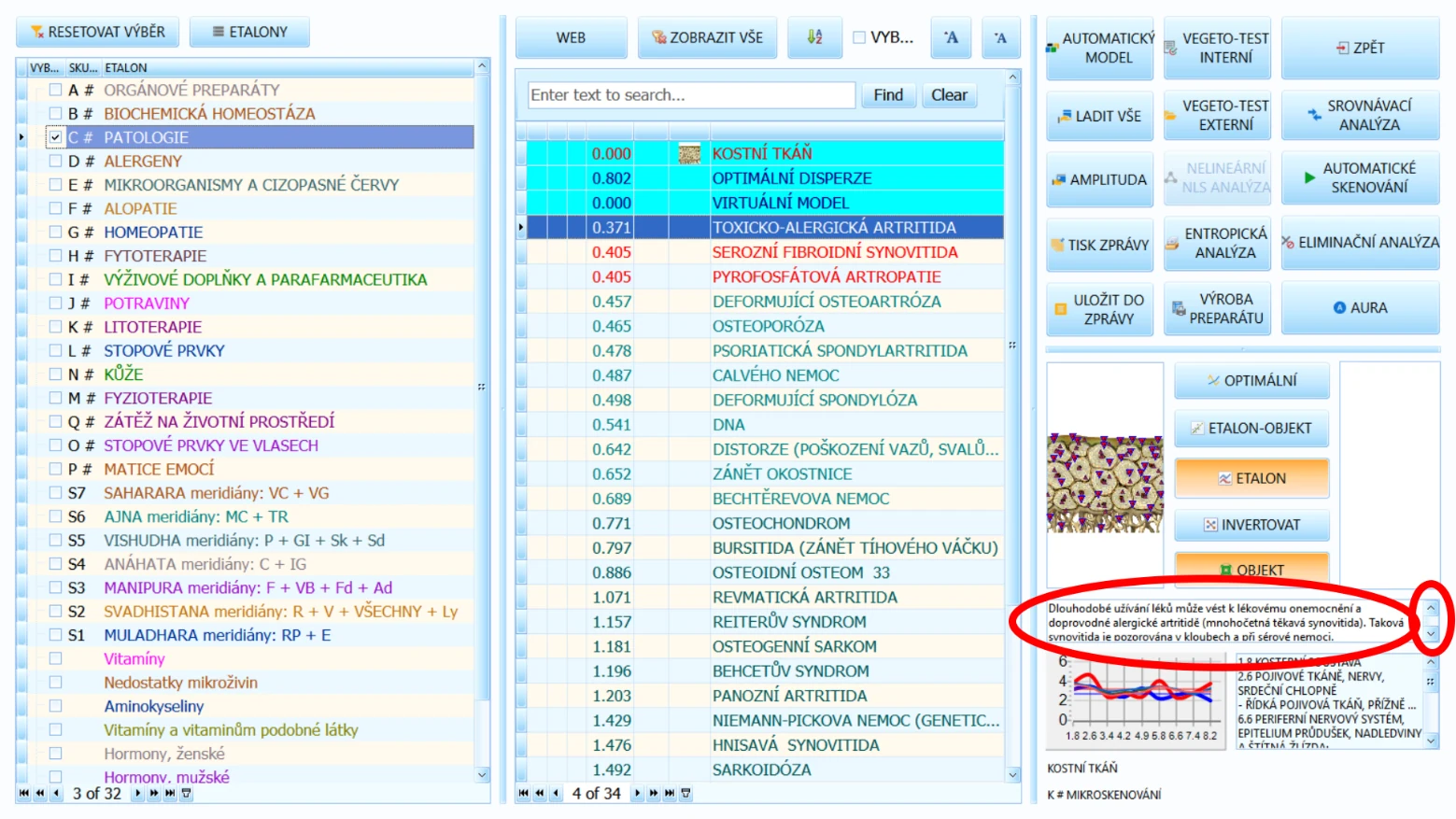Focus the 'Enter text to search...' field

691,95
